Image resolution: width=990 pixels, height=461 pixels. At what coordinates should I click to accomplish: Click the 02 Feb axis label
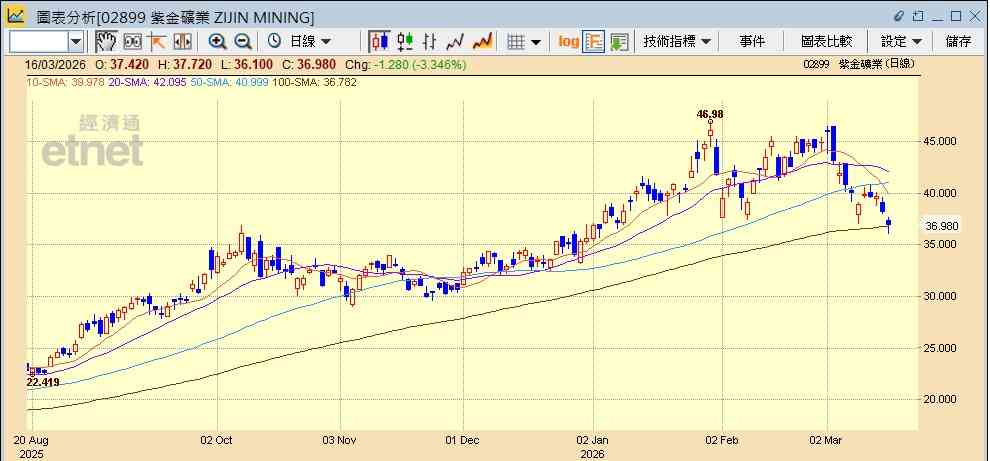[x=724, y=440]
